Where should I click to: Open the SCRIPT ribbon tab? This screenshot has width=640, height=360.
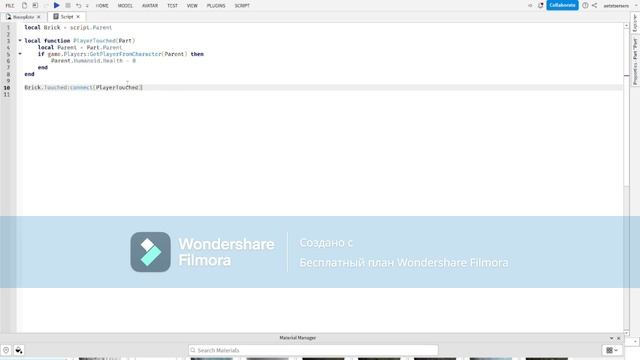pos(242,6)
